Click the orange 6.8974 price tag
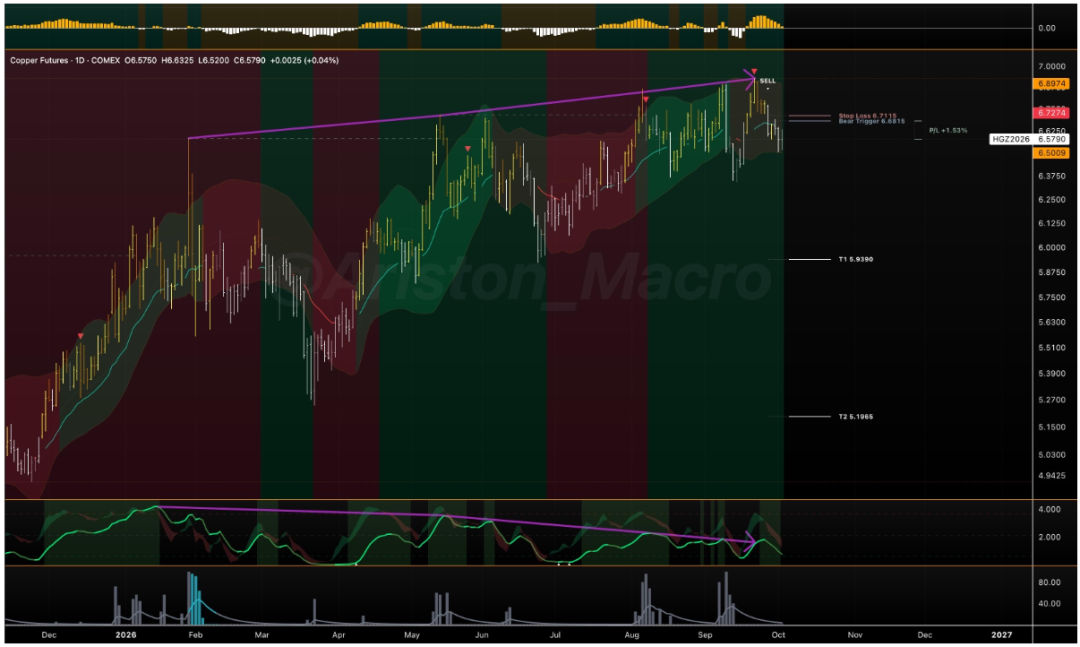Screen dimensions: 1080x647 1051,84
